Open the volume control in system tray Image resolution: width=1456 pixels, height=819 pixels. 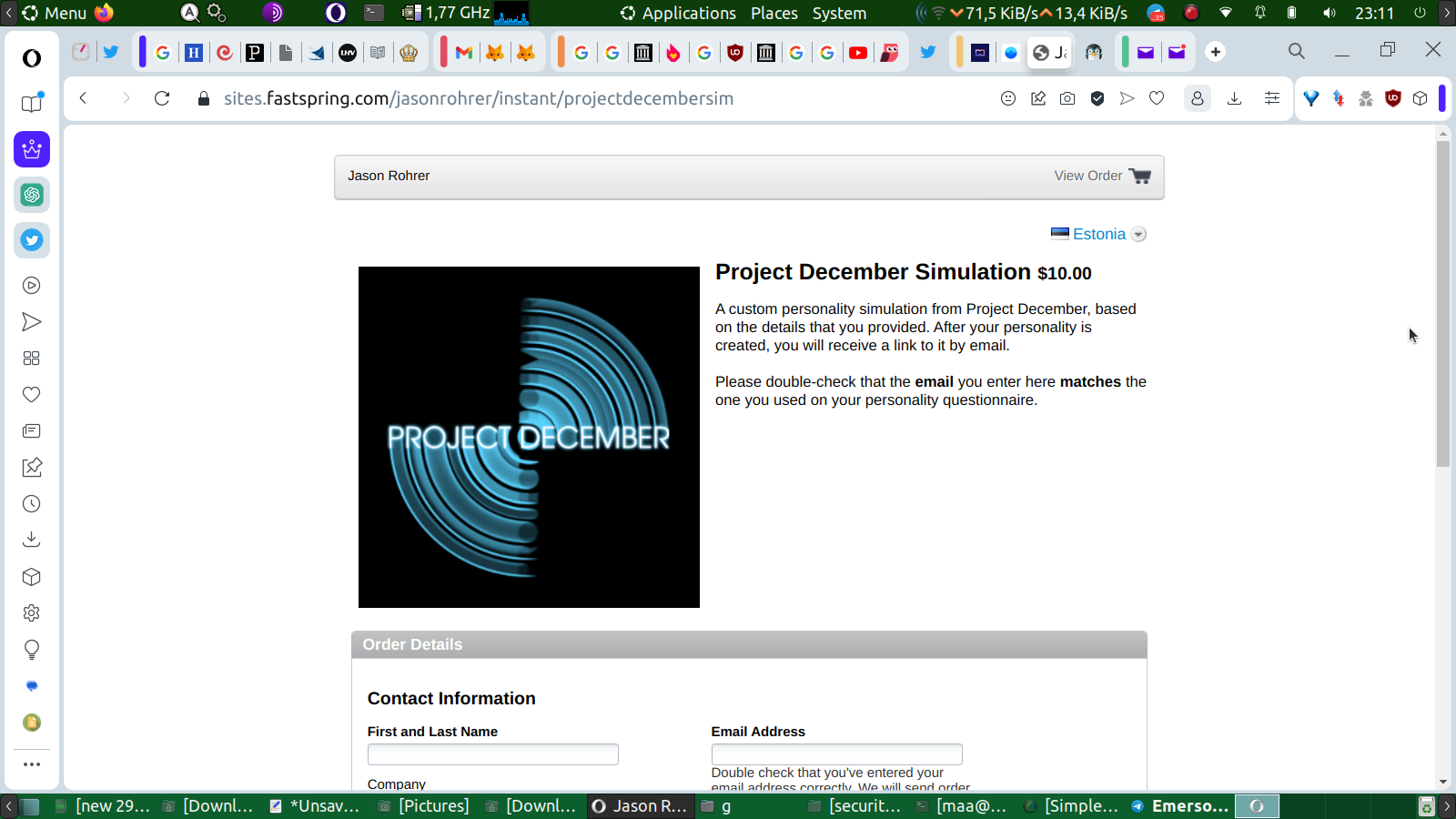(1330, 13)
